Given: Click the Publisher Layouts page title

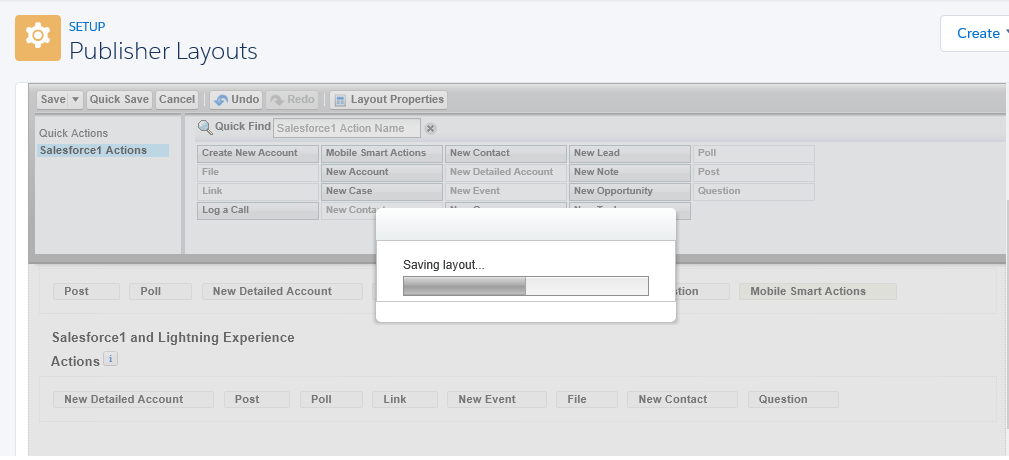Looking at the screenshot, I should [x=163, y=51].
